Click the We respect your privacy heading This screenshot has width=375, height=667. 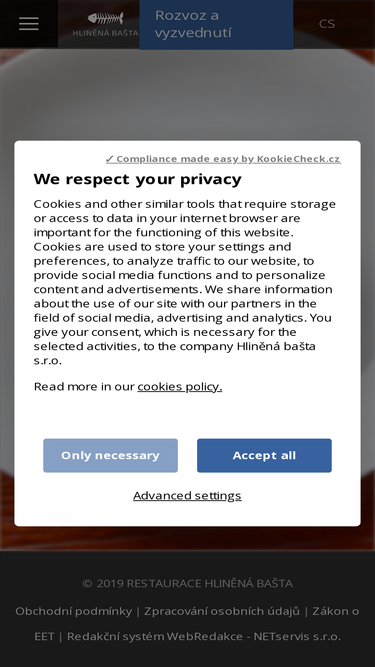pos(137,179)
